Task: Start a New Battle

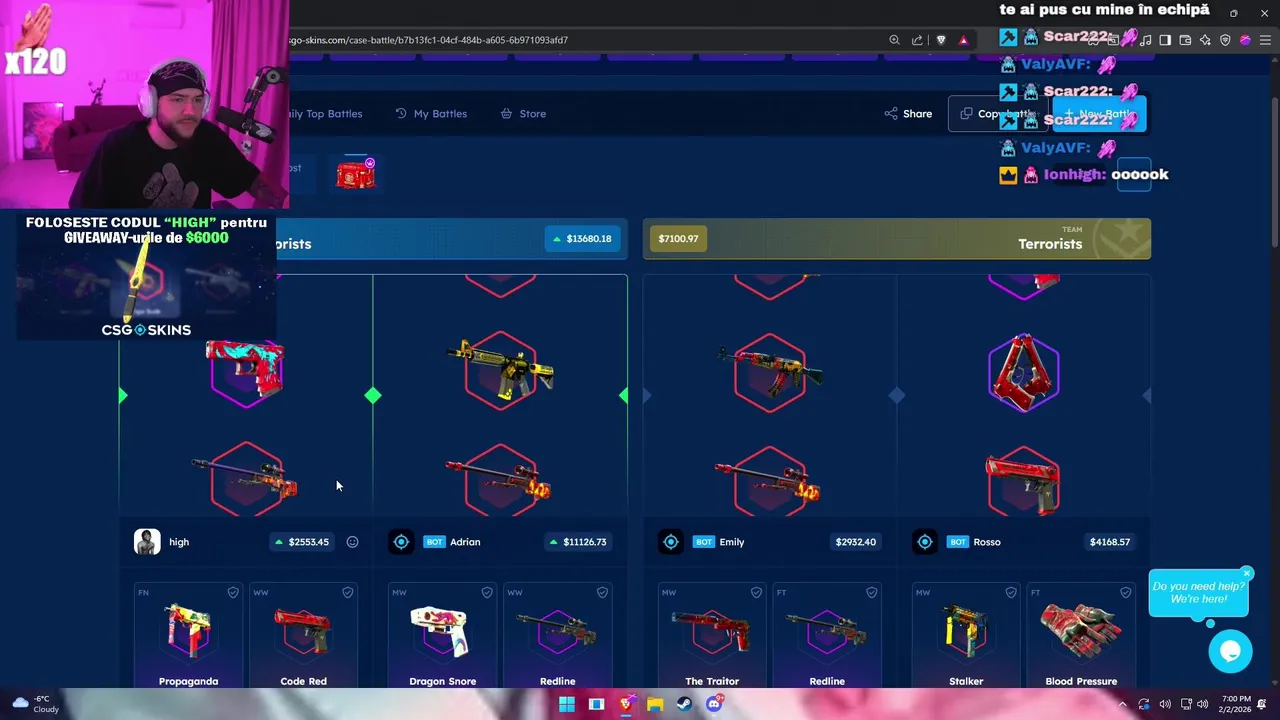Action: coord(1098,114)
